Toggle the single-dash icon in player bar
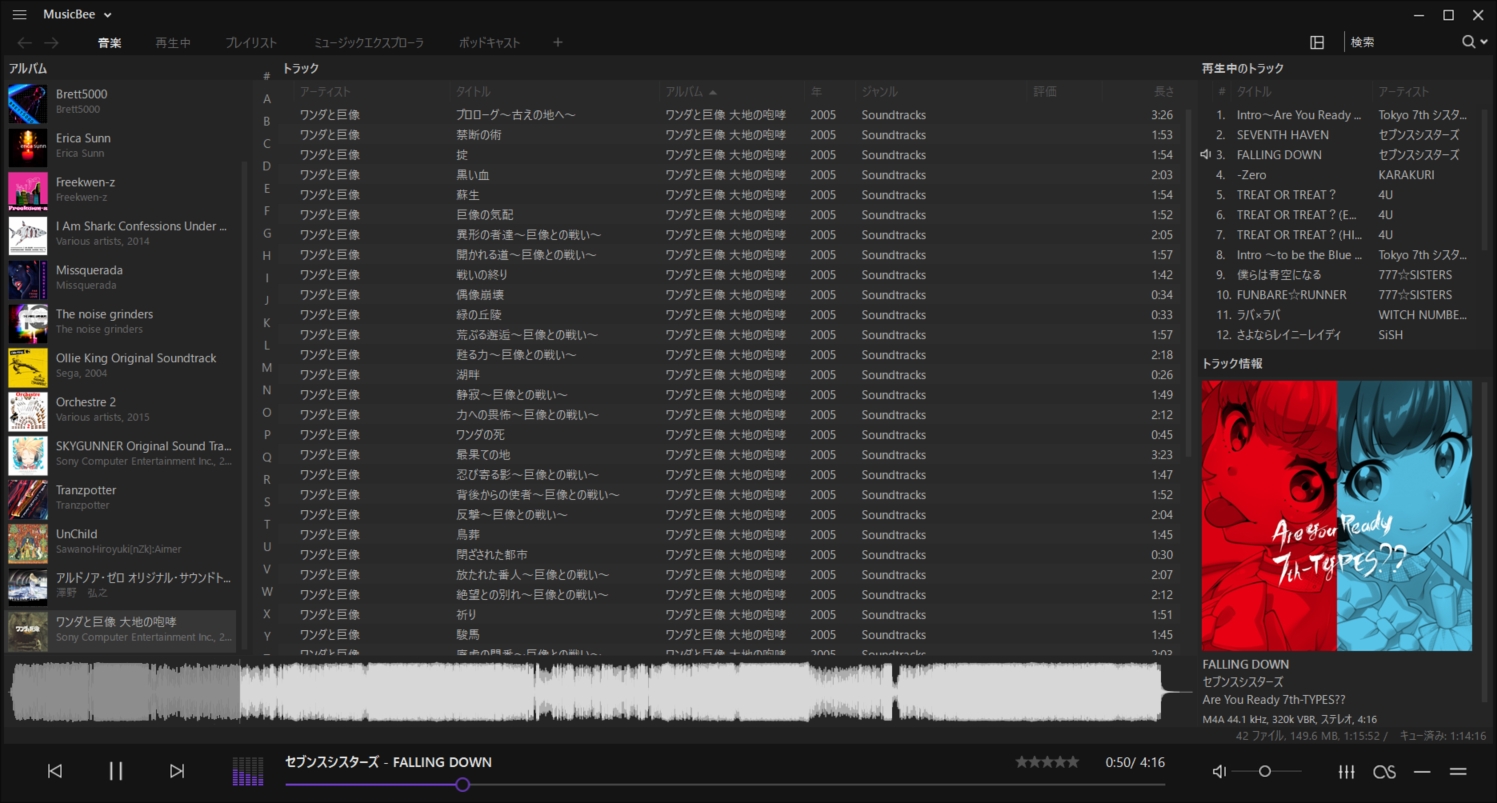 [x=1422, y=771]
